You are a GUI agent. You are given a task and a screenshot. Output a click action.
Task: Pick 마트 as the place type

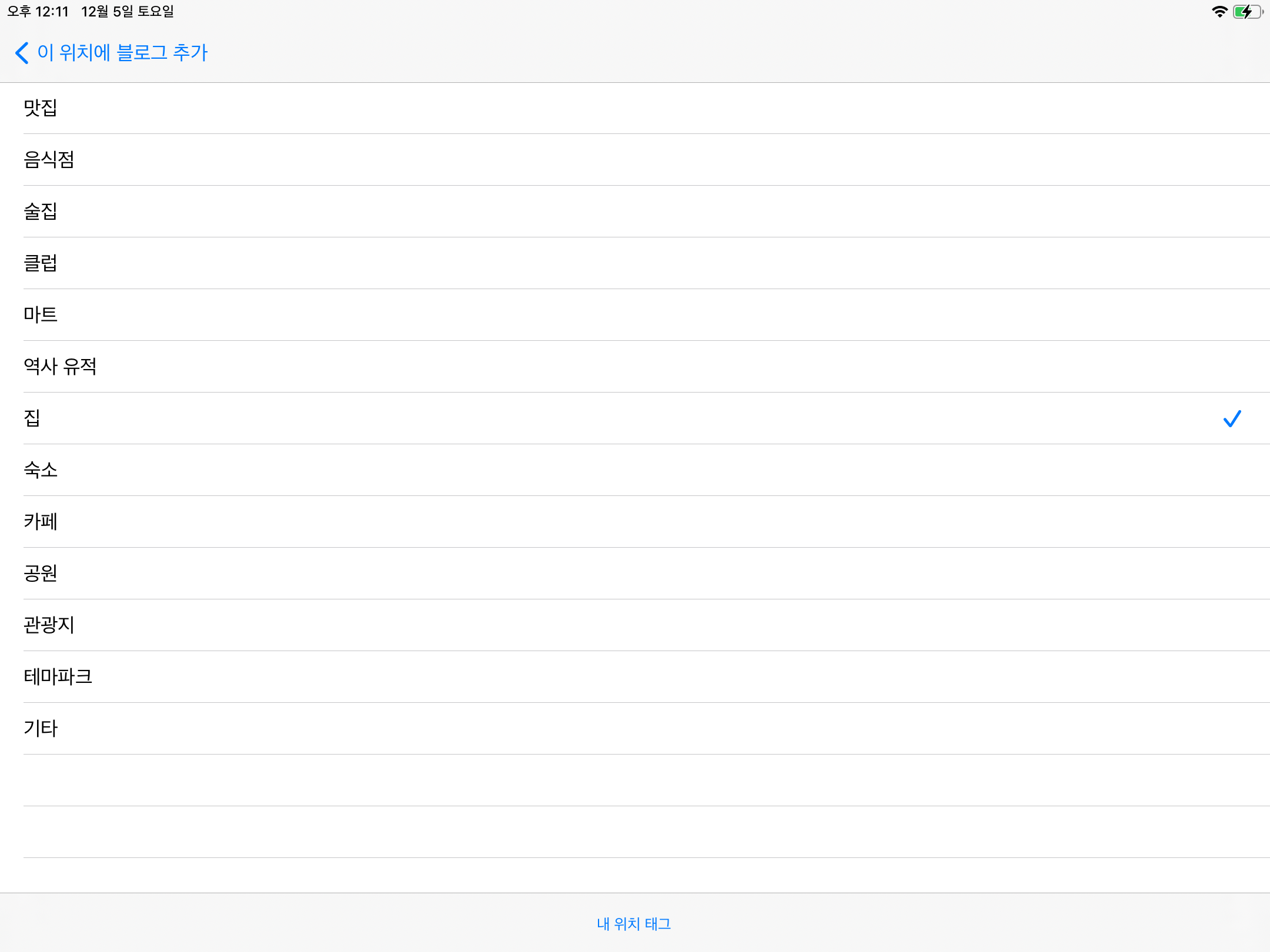41,315
